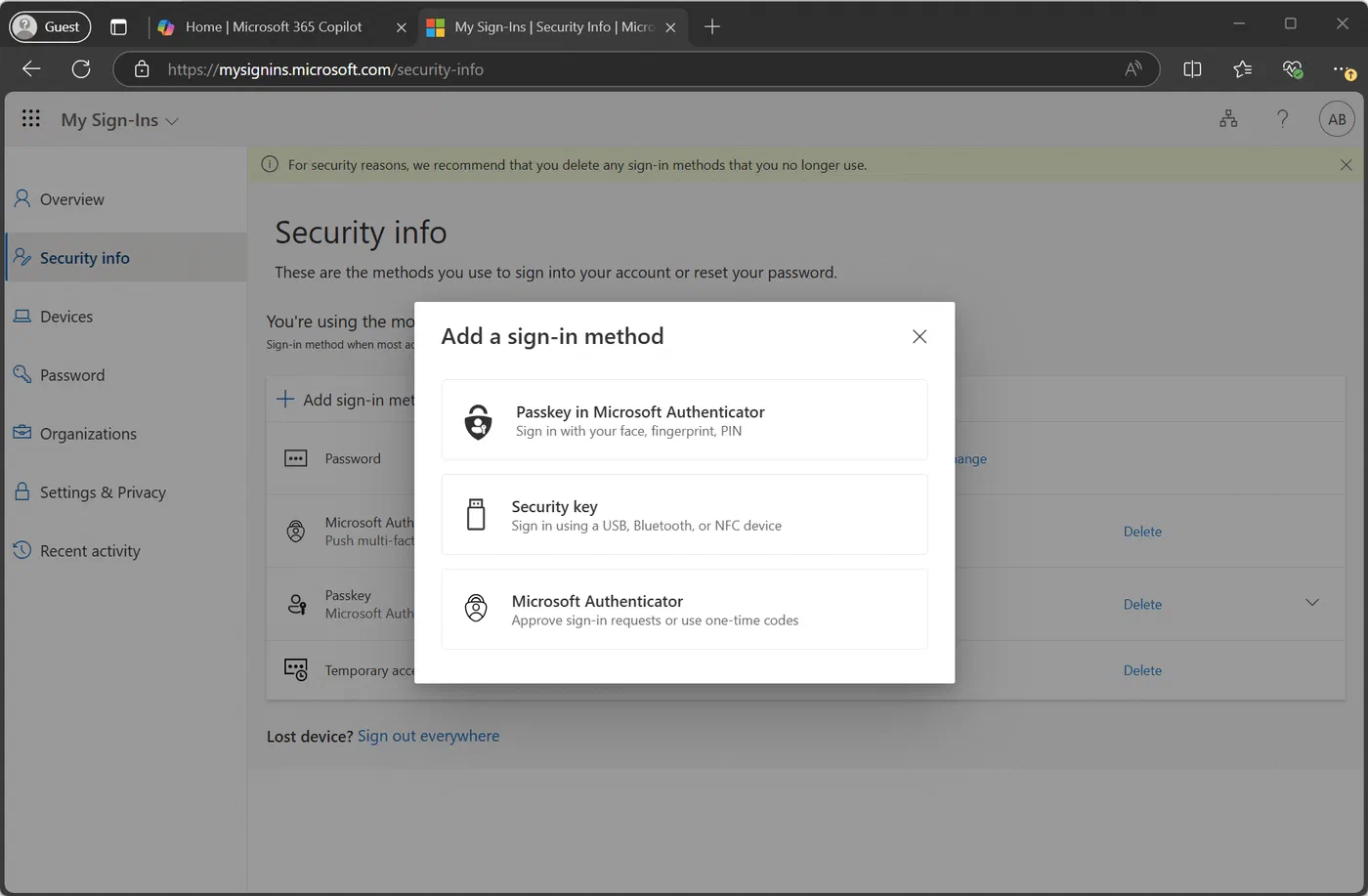
Task: Click the browser back arrow
Action: pyautogui.click(x=31, y=68)
